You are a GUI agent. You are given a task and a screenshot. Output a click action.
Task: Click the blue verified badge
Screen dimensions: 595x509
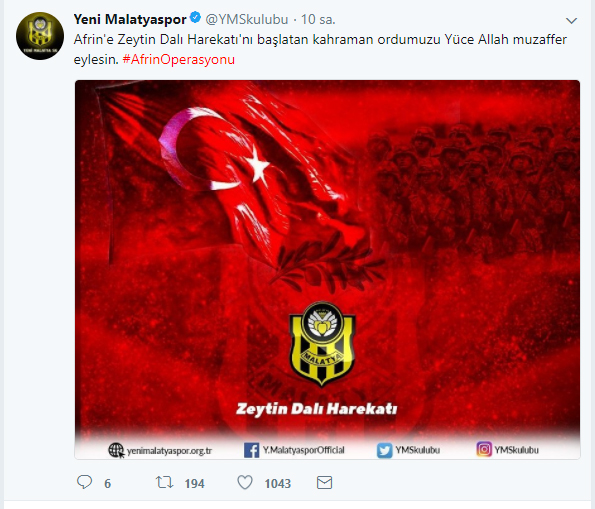[195, 18]
